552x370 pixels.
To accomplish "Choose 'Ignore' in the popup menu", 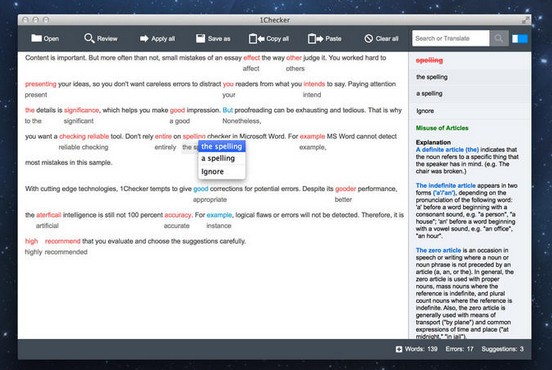I will pyautogui.click(x=221, y=172).
